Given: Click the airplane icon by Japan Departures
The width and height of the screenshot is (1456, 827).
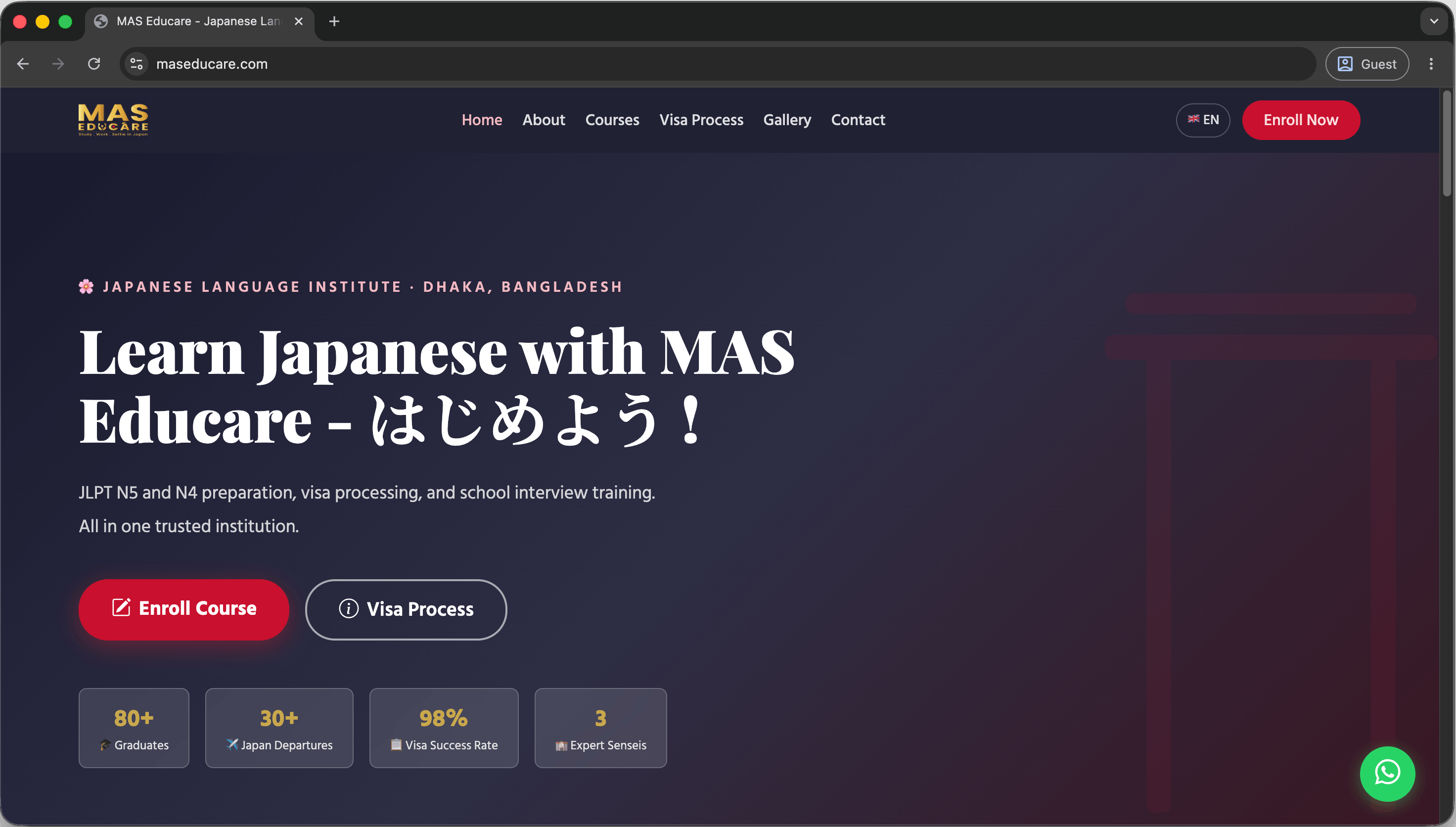Looking at the screenshot, I should click(x=231, y=744).
